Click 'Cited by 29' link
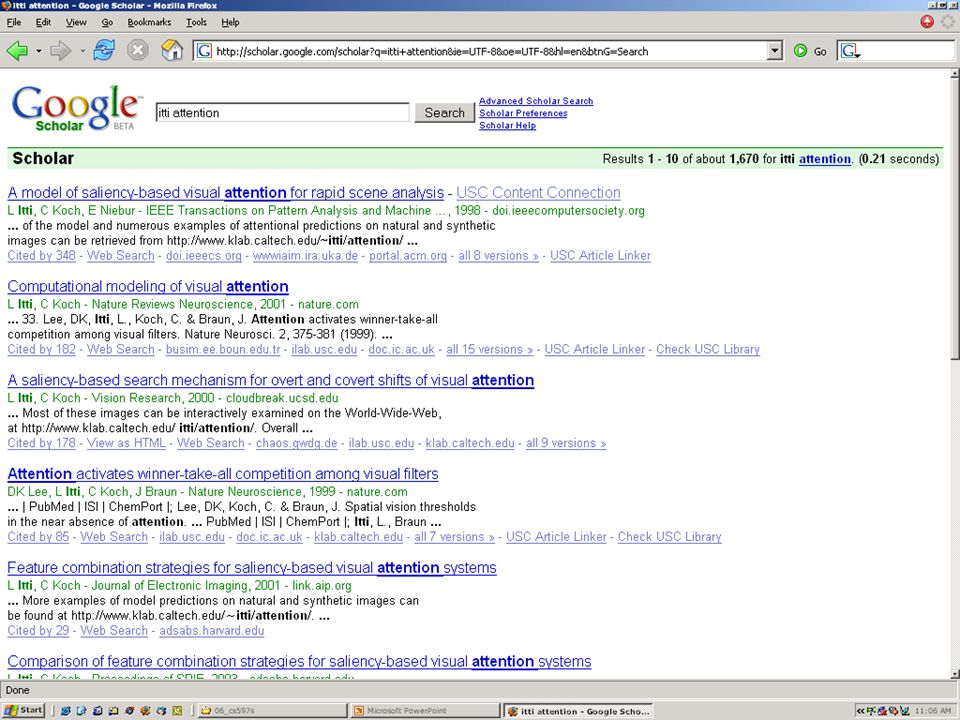The width and height of the screenshot is (960, 720). [38, 631]
